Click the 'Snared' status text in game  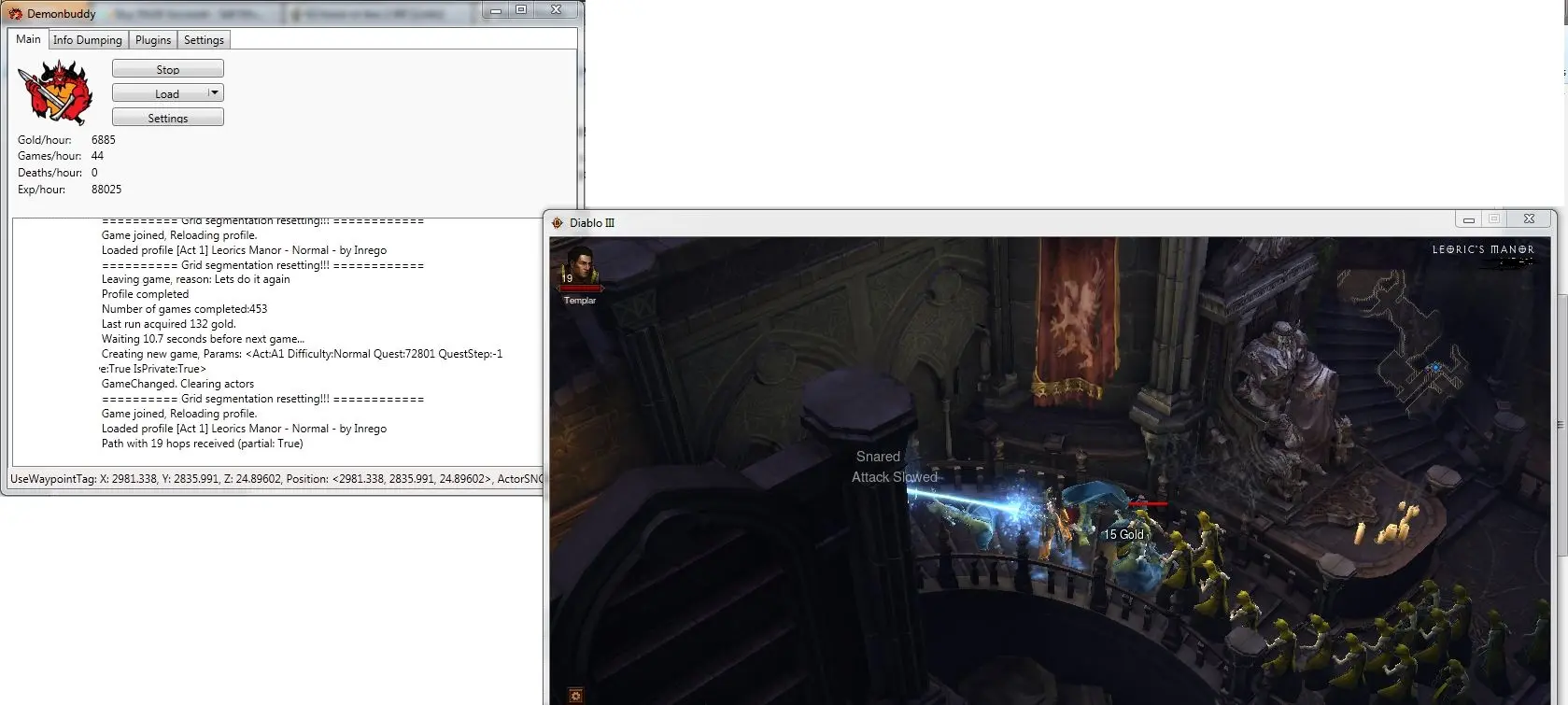click(878, 457)
